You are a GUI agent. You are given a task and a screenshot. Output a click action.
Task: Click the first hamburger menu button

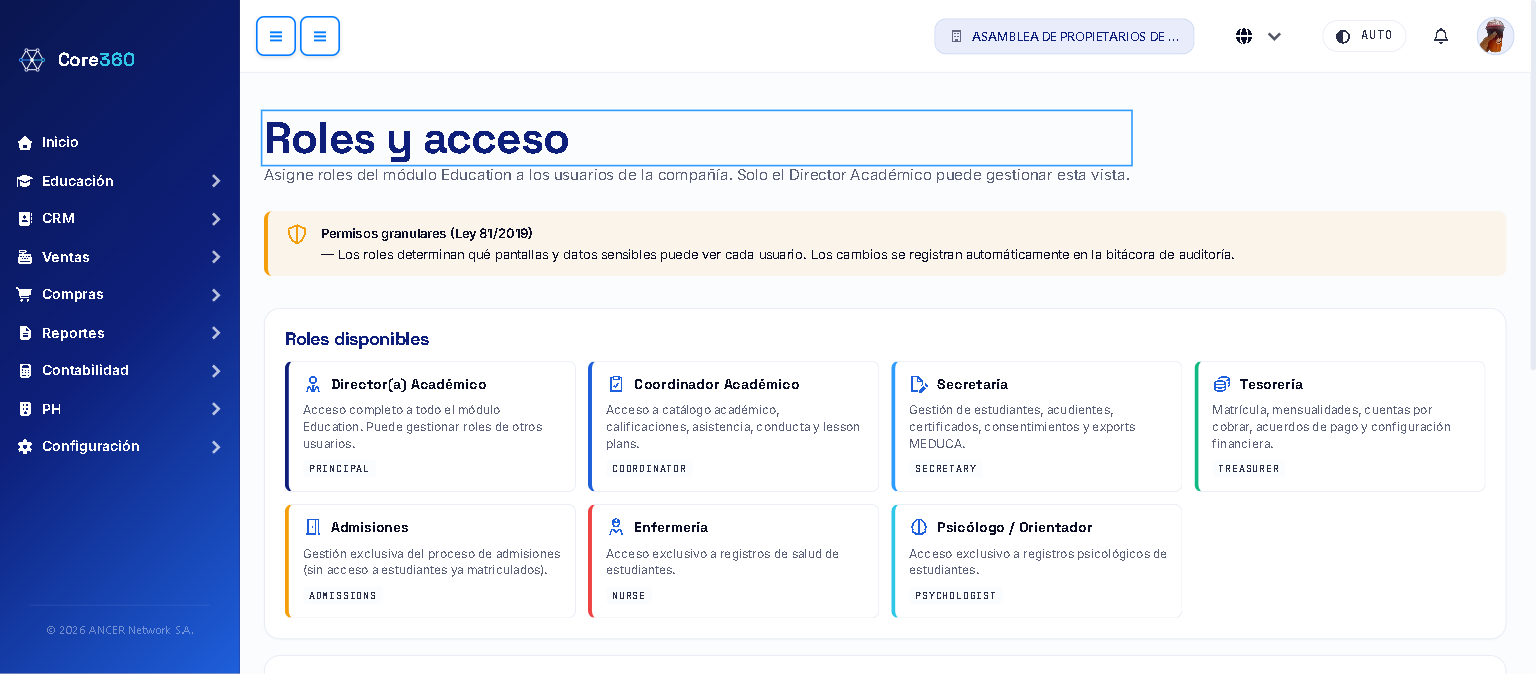tap(276, 36)
